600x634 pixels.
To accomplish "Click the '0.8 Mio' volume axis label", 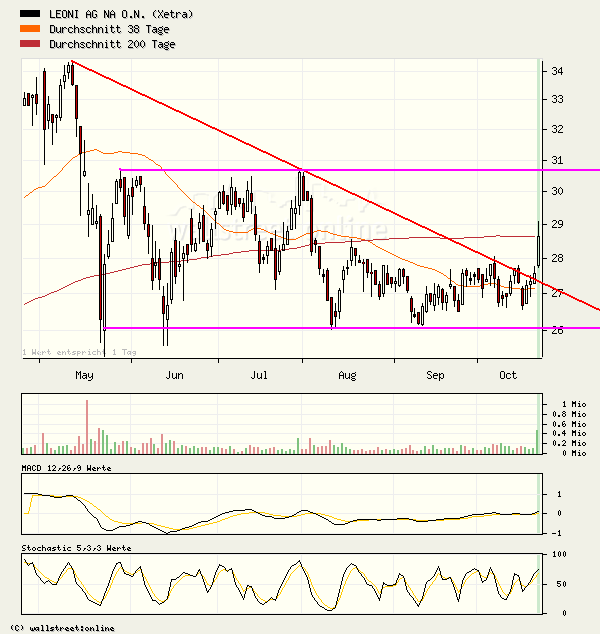I will pos(569,414).
